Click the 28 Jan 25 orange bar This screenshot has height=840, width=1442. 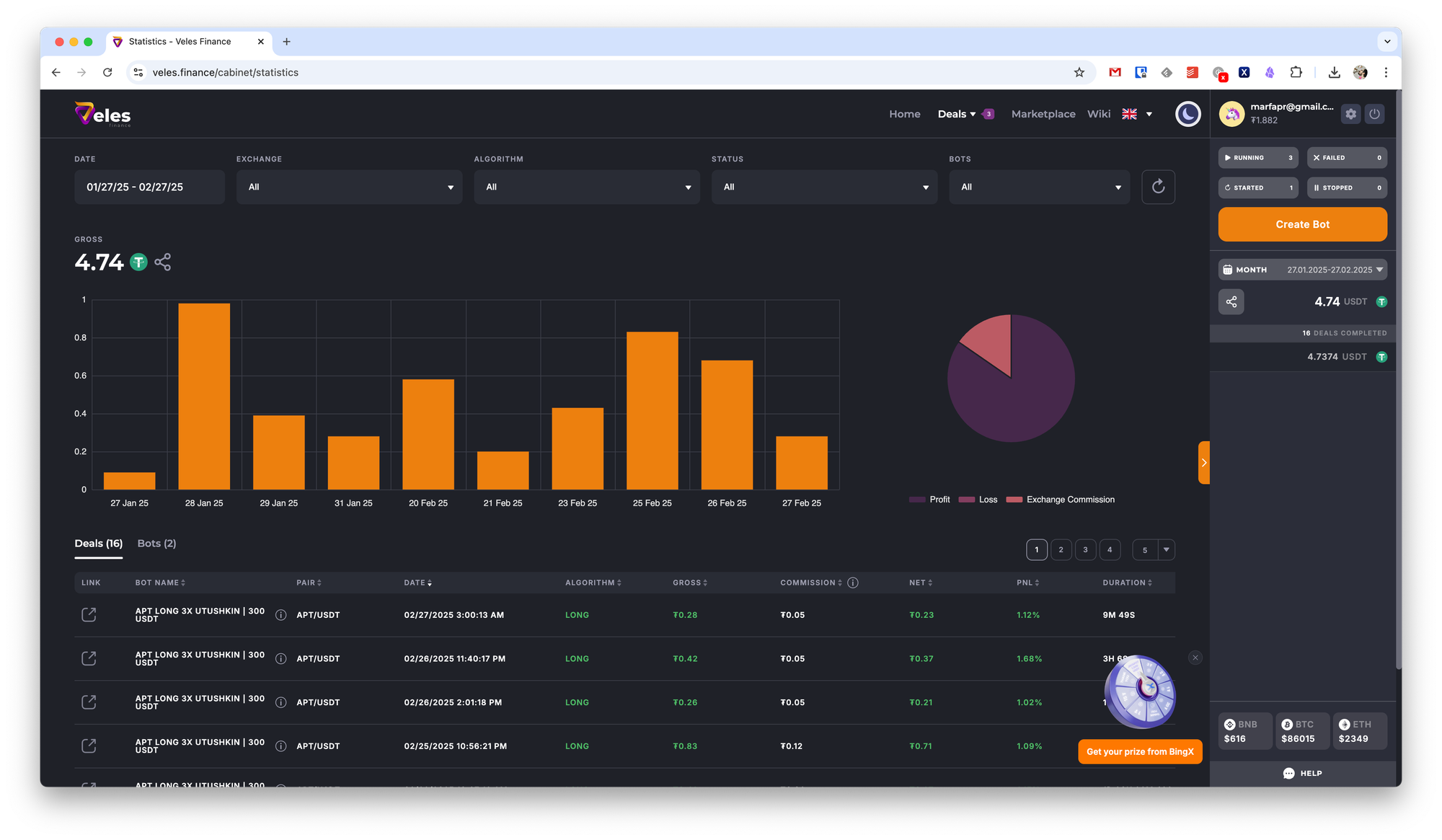204,396
